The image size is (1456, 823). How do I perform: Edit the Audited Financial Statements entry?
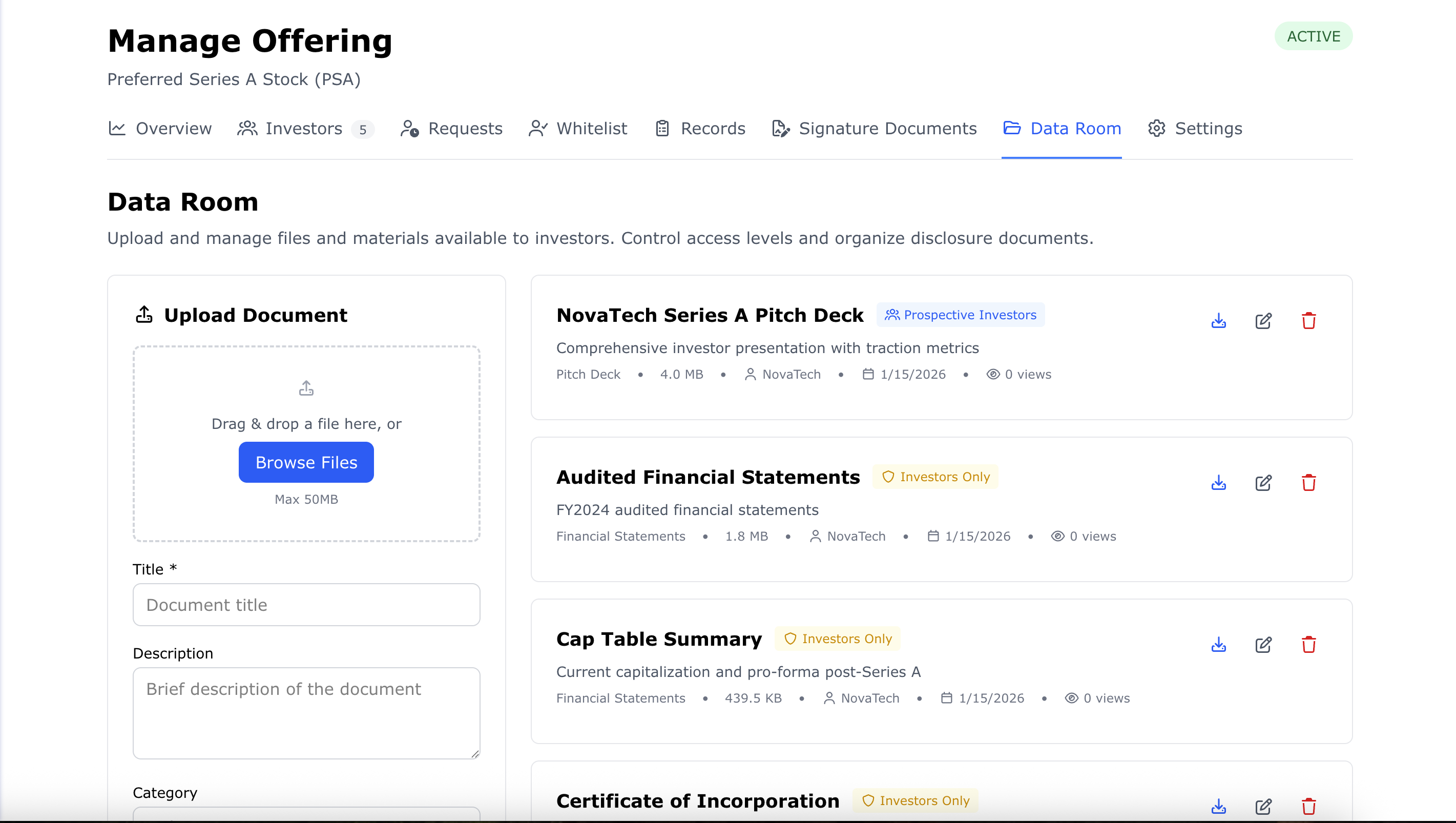click(1264, 483)
